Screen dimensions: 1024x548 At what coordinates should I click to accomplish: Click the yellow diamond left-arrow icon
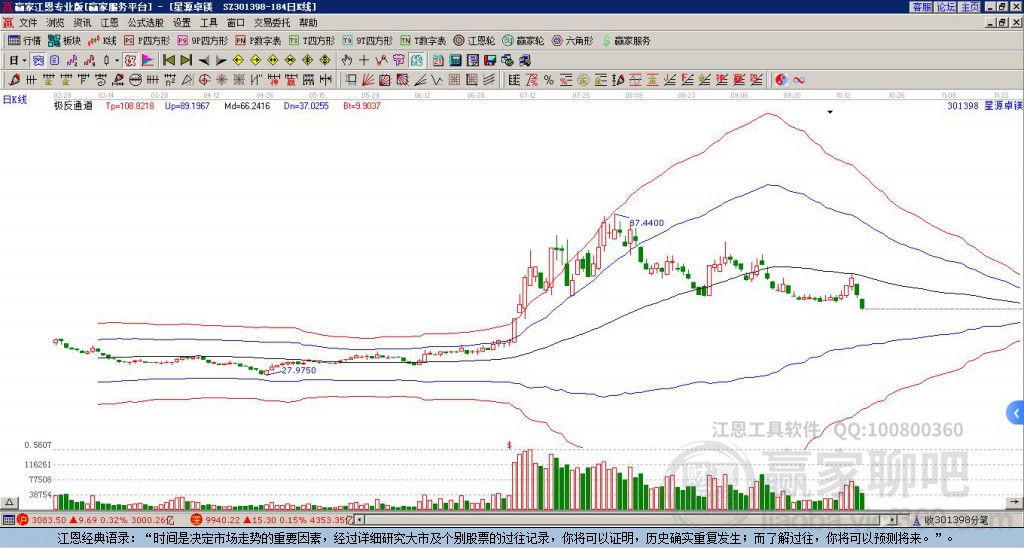238,61
